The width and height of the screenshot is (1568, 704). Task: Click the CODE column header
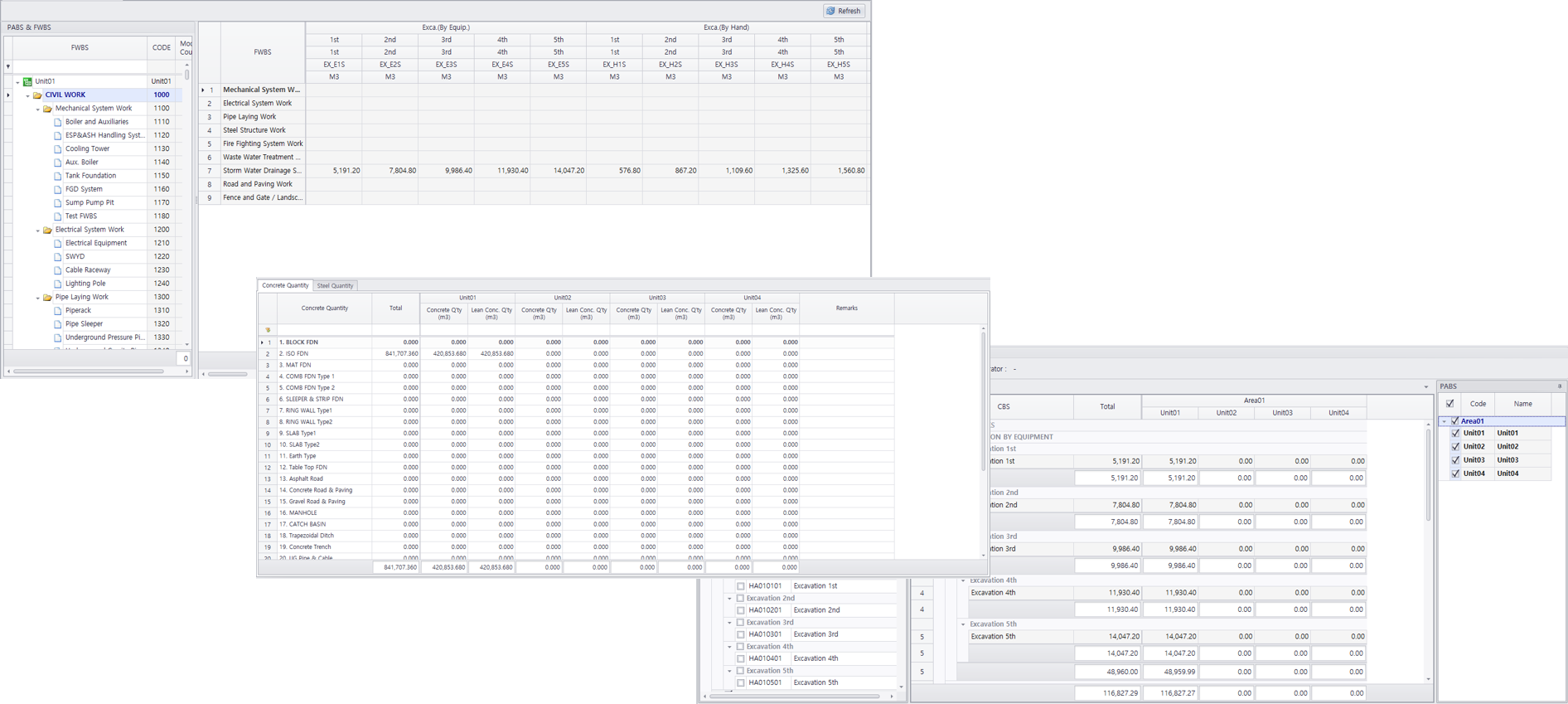click(x=162, y=48)
